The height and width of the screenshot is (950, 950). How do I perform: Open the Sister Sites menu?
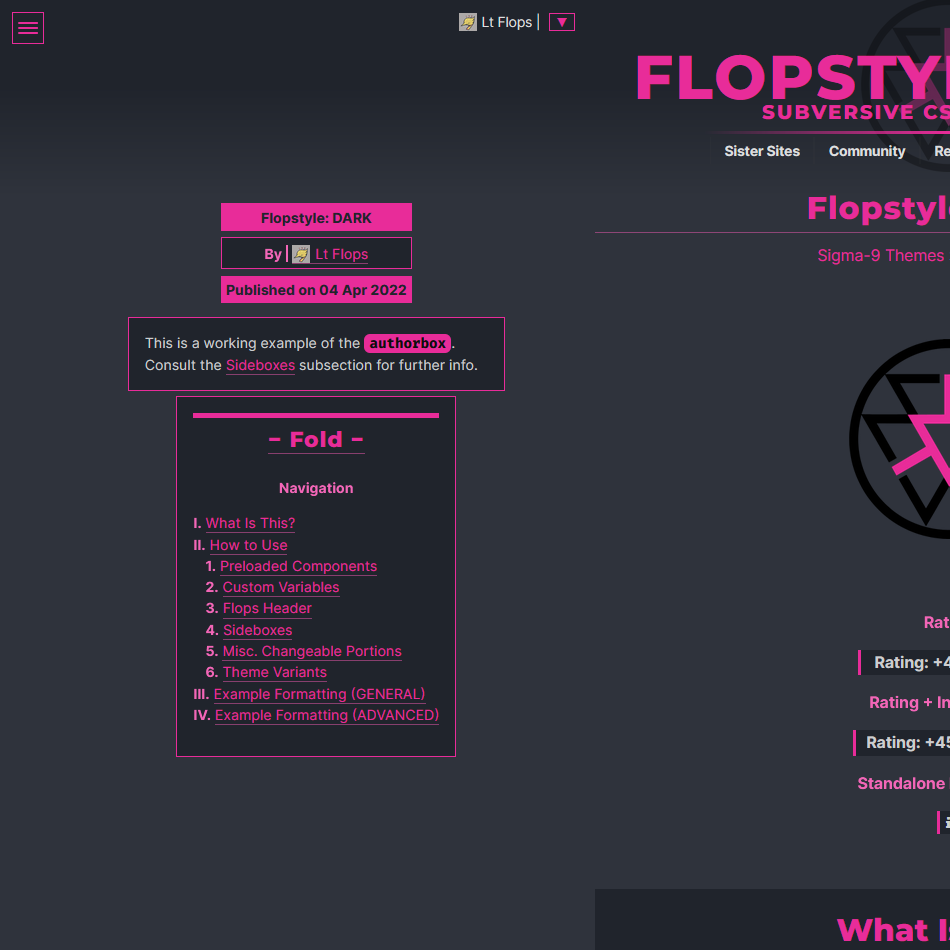click(x=762, y=151)
